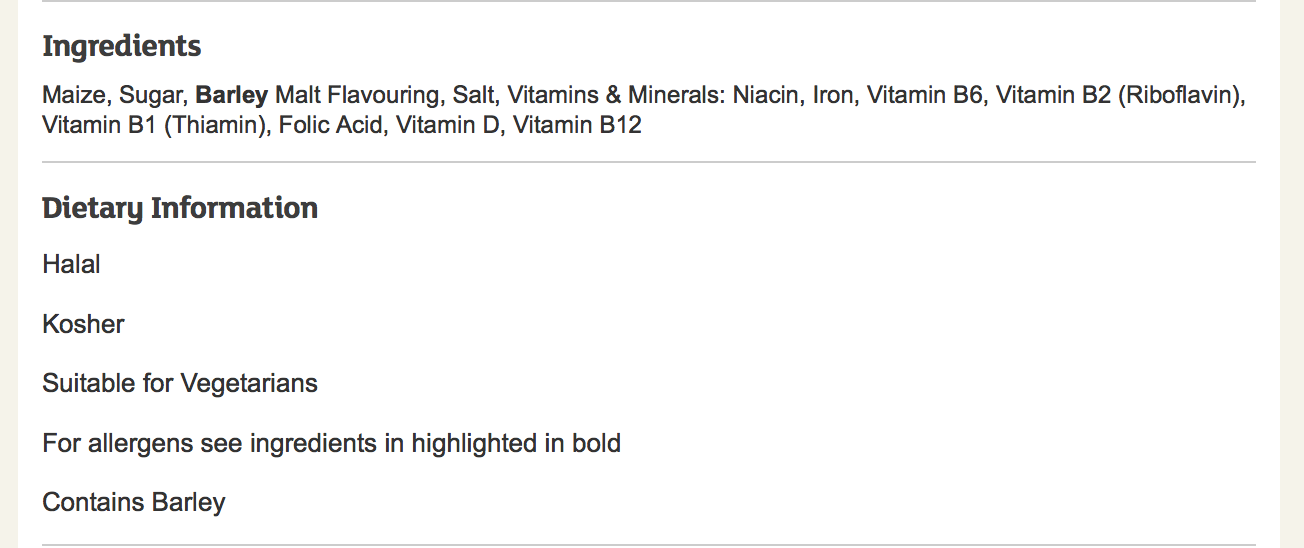Image resolution: width=1304 pixels, height=548 pixels.
Task: Click the Contains Barley line
Action: [x=134, y=502]
